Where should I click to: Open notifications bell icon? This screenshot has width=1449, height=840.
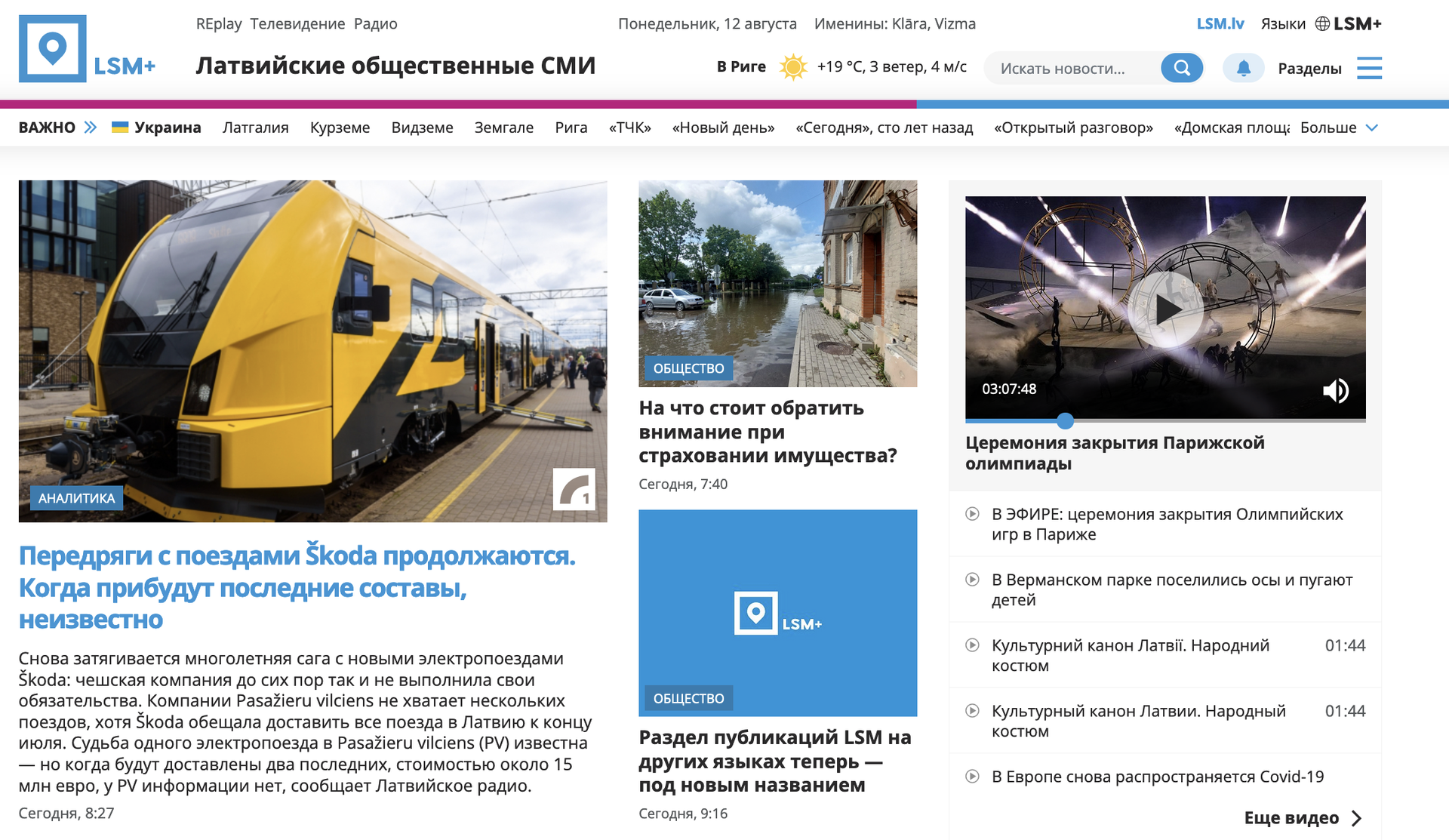(x=1243, y=68)
